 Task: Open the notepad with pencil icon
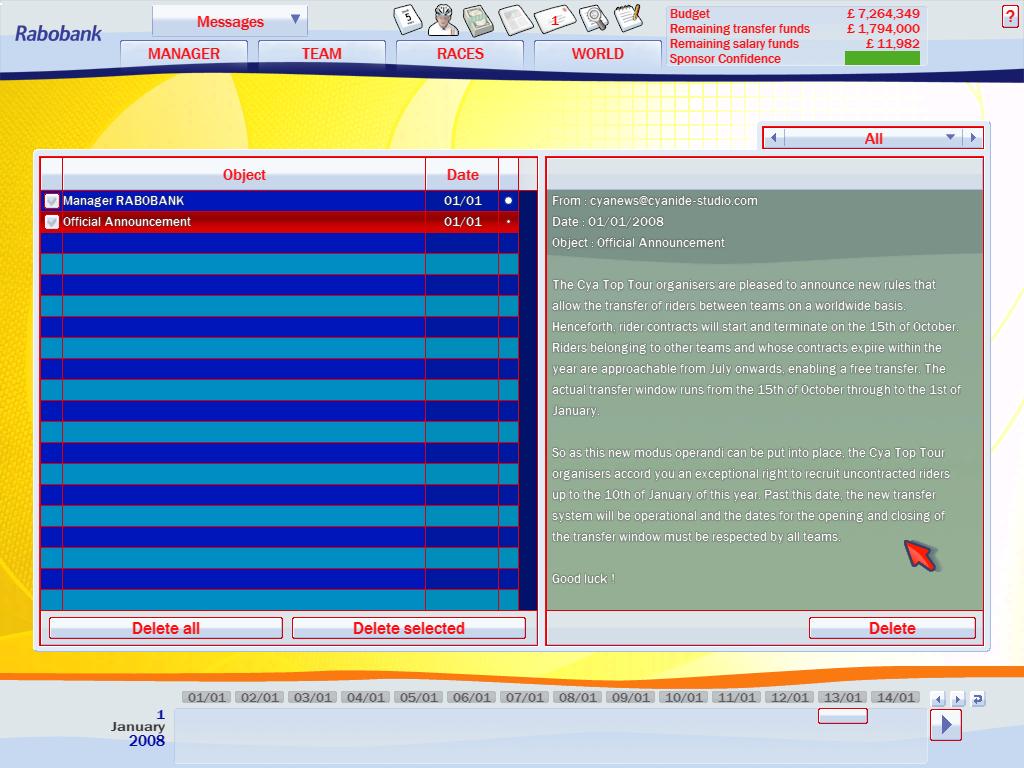click(627, 17)
